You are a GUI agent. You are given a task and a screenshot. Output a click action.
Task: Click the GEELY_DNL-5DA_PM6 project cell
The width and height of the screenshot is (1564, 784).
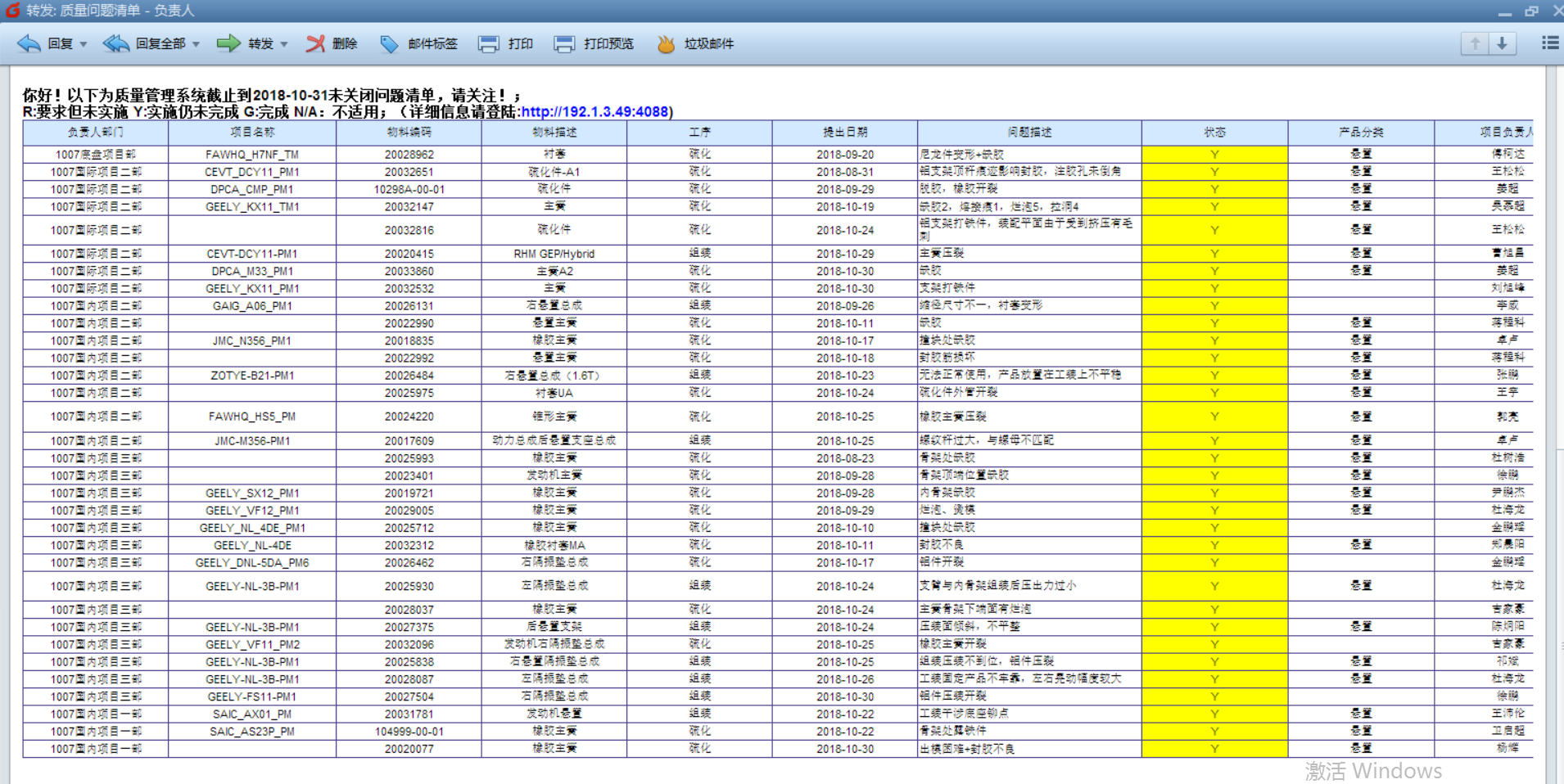pyautogui.click(x=252, y=563)
